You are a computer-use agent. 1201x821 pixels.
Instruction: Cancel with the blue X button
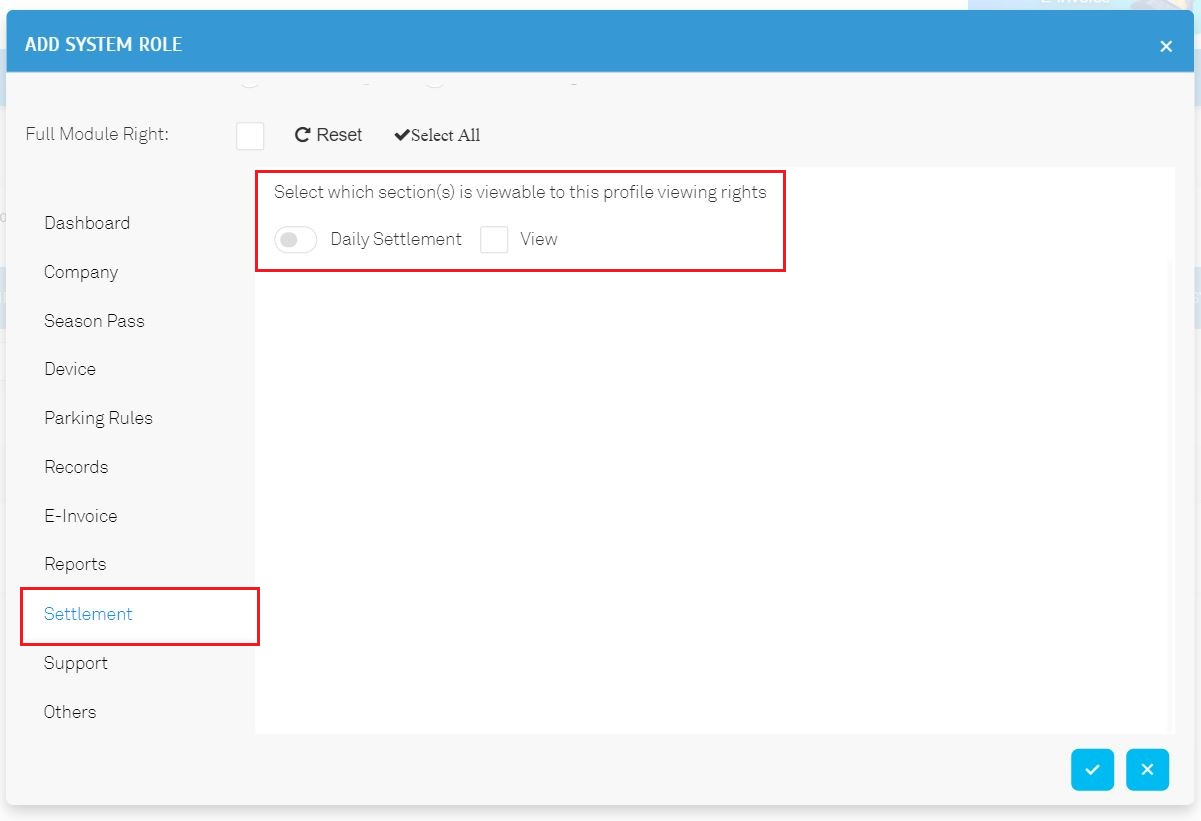pyautogui.click(x=1147, y=769)
